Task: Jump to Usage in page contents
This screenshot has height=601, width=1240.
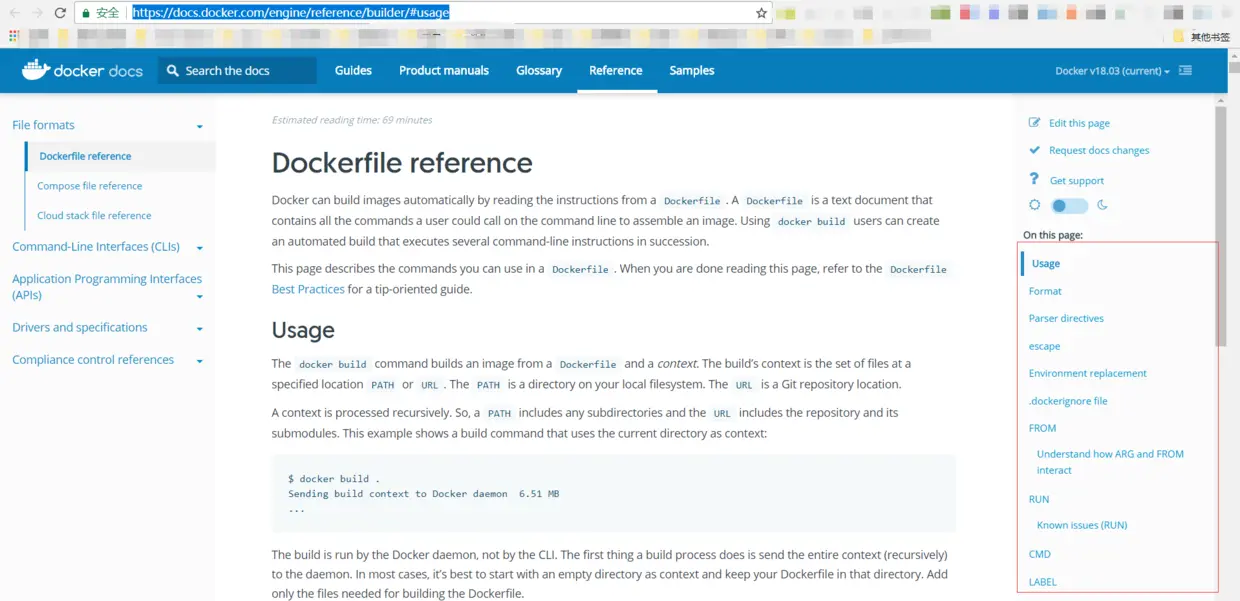Action: (1046, 264)
